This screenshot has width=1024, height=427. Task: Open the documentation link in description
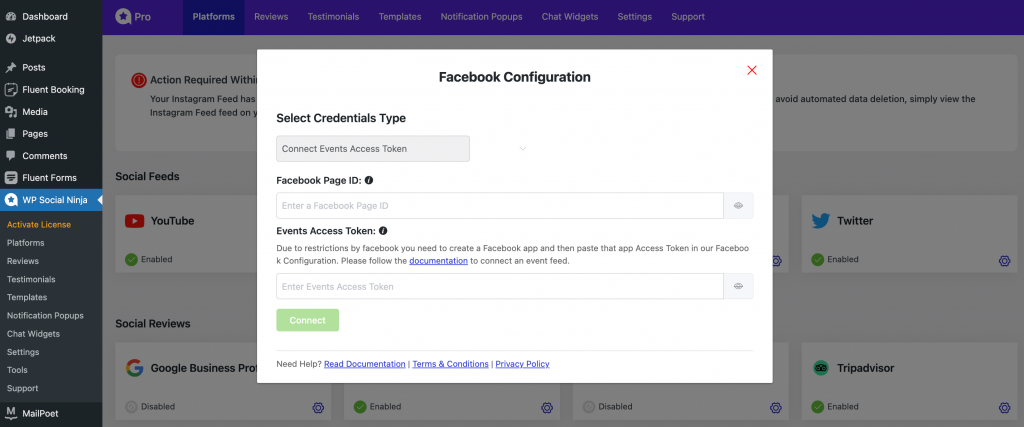point(438,261)
